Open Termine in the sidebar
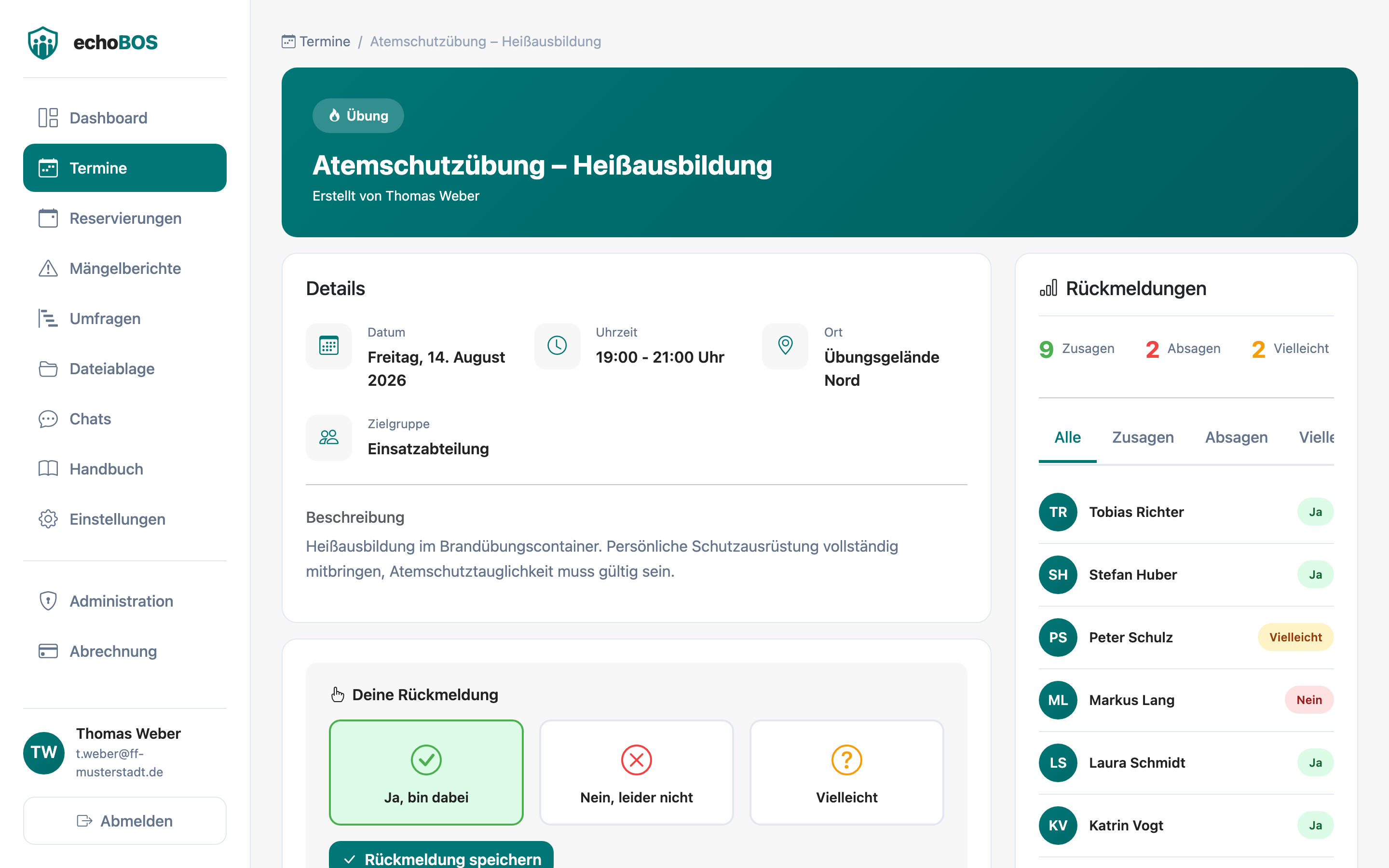The image size is (1389, 868). [124, 168]
